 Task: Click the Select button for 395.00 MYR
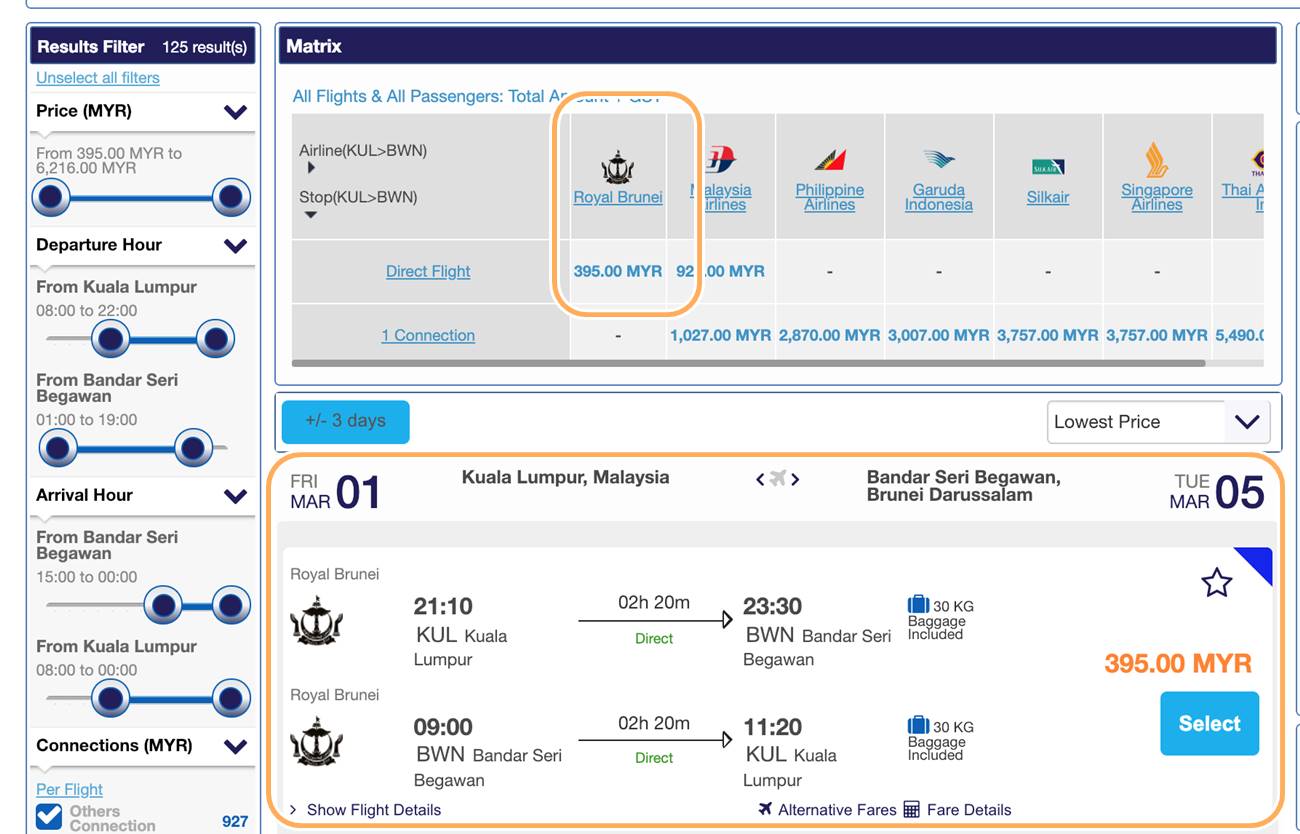coord(1209,723)
